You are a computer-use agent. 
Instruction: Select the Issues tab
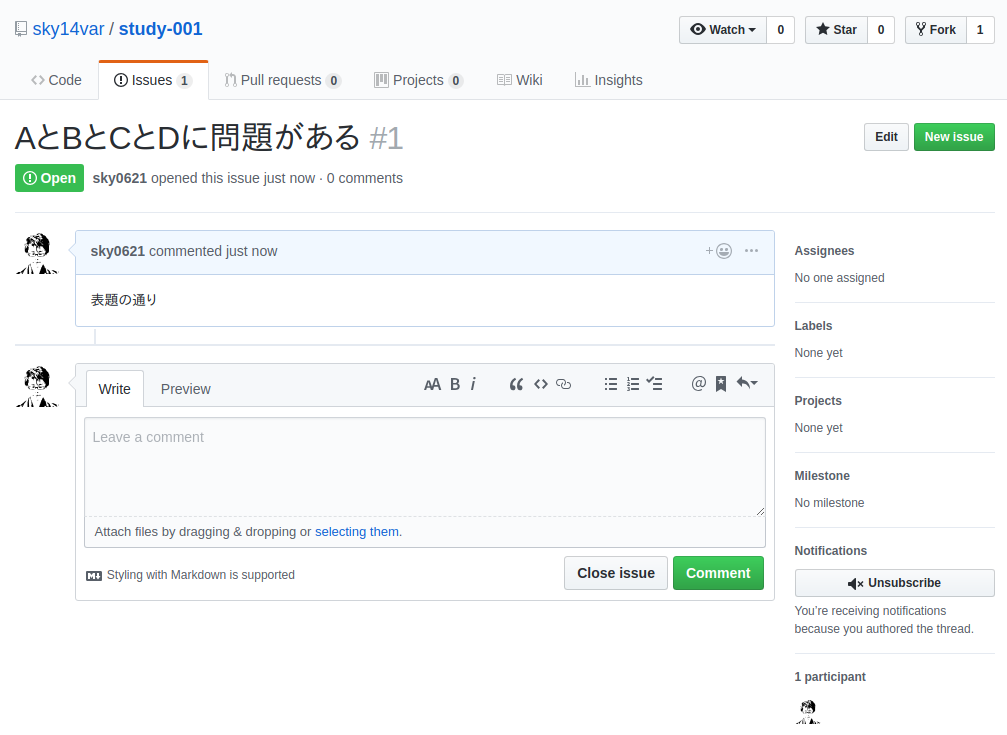(153, 80)
